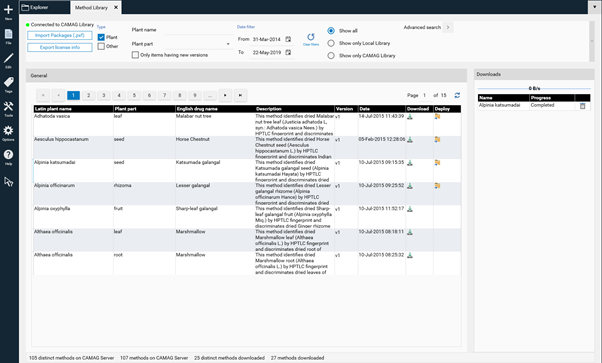Switch to the Explorer tab
Viewport: 602px width, 363px height.
[45, 7]
